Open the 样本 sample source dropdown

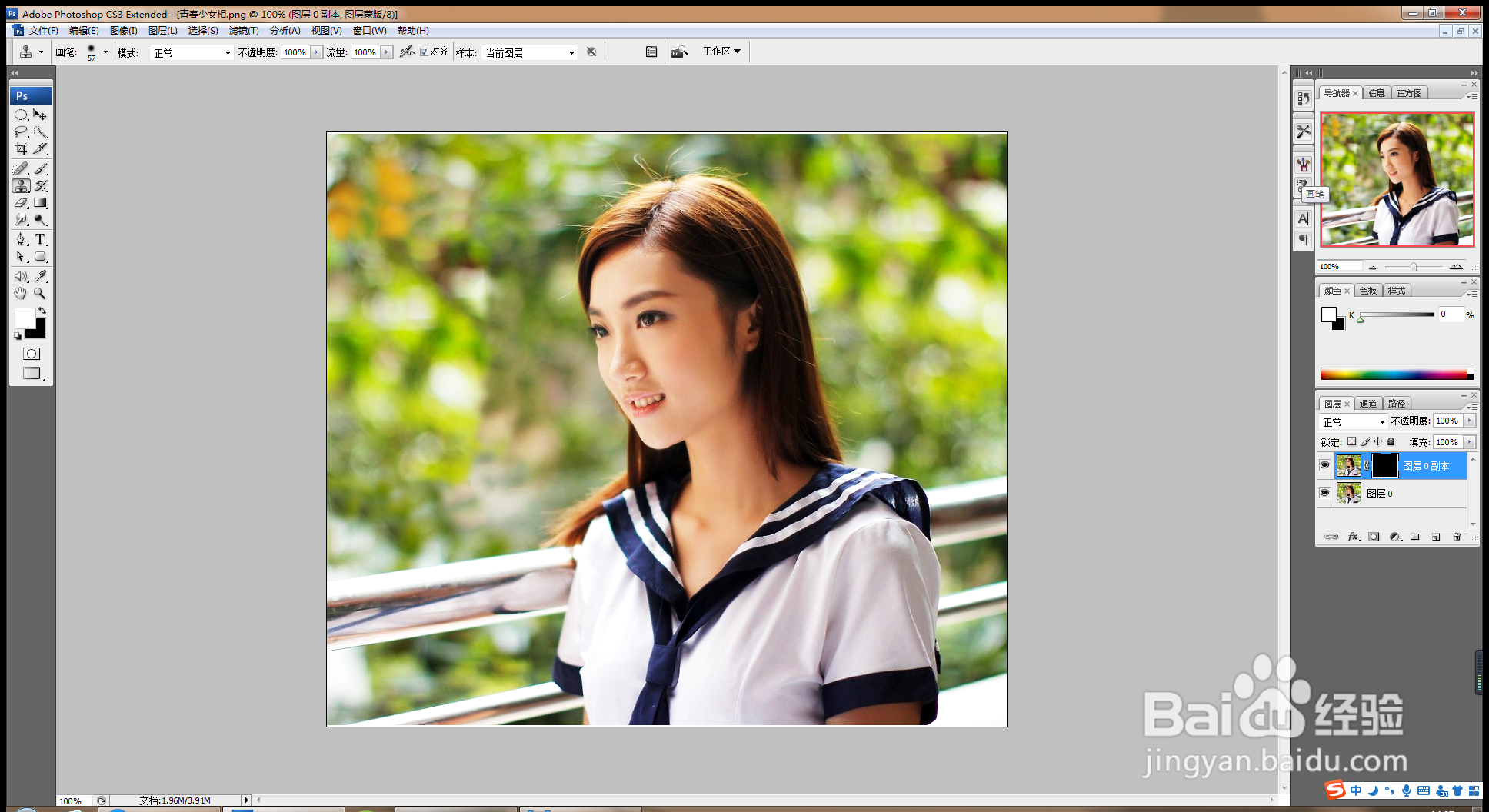(x=529, y=52)
